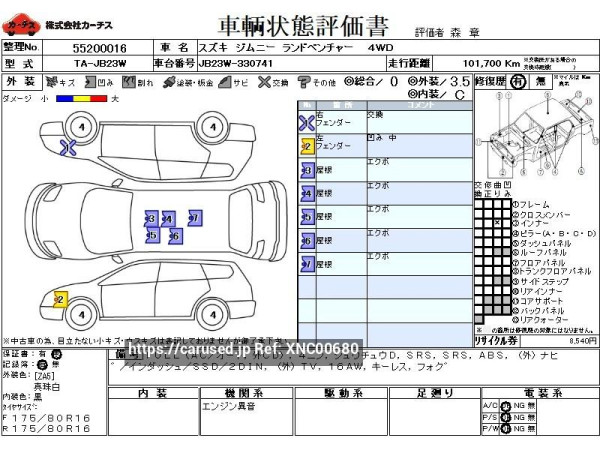Click the red swatch of damage scale

[x=99, y=99]
